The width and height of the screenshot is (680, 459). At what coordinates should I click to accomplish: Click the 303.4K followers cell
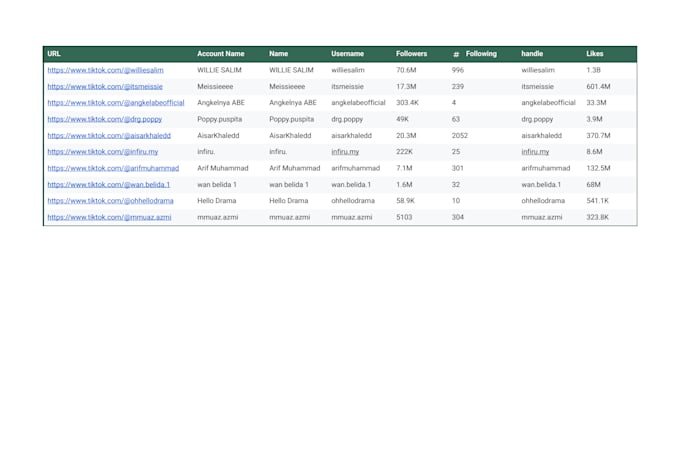(407, 103)
